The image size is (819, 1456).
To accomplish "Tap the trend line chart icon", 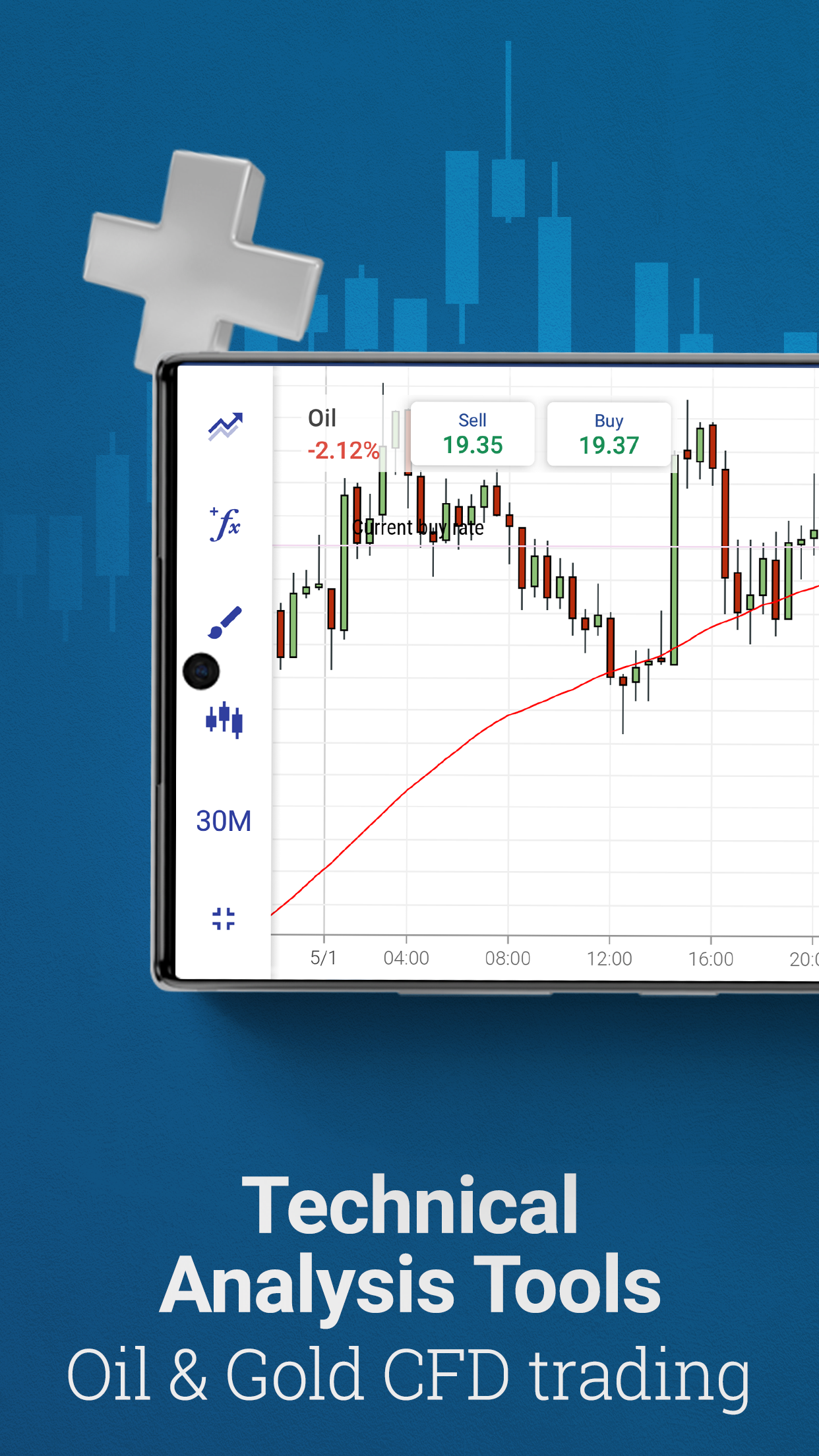I will pyautogui.click(x=226, y=427).
